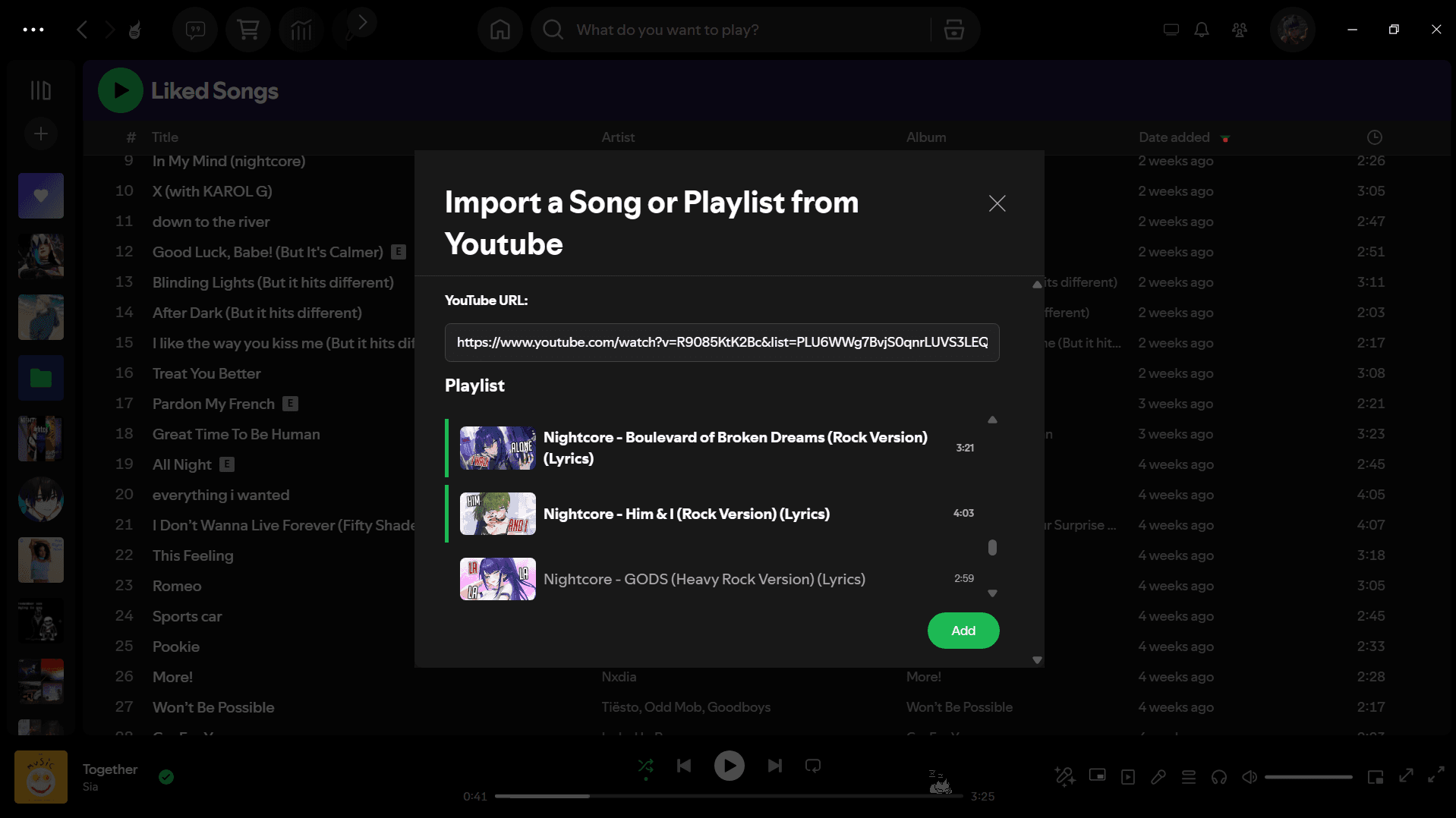This screenshot has width=1456, height=818.
Task: Open the listening stats icon
Action: 301,30
